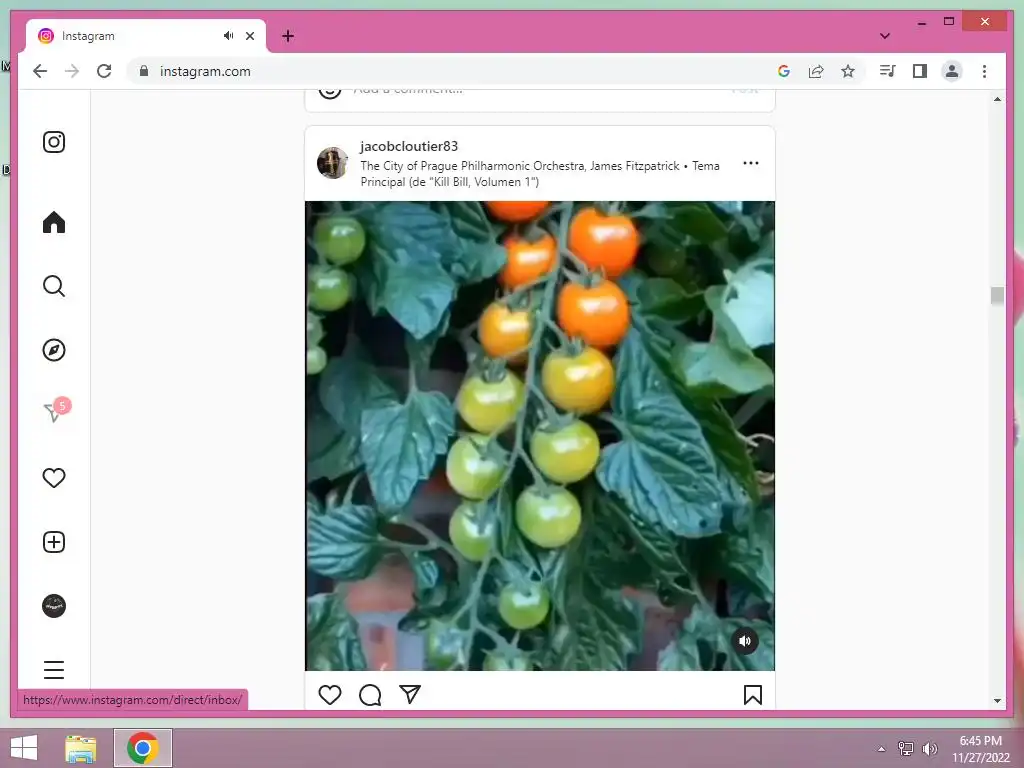The width and height of the screenshot is (1024, 768).
Task: Go back in browser
Action: [x=40, y=71]
